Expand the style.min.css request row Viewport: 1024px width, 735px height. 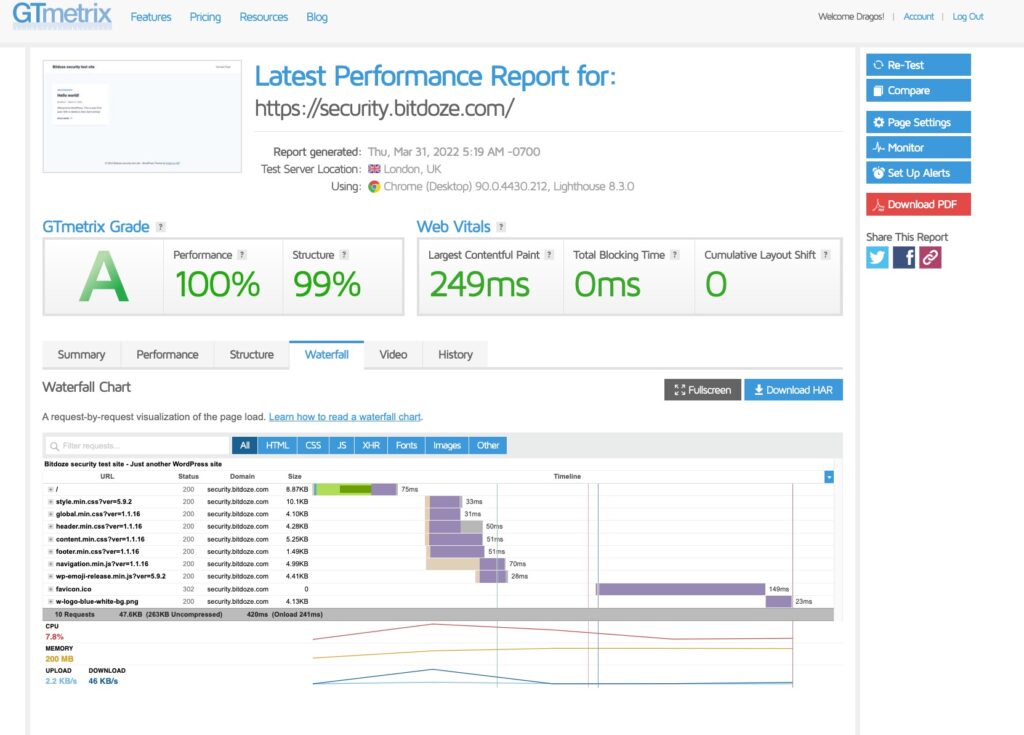[x=50, y=502]
